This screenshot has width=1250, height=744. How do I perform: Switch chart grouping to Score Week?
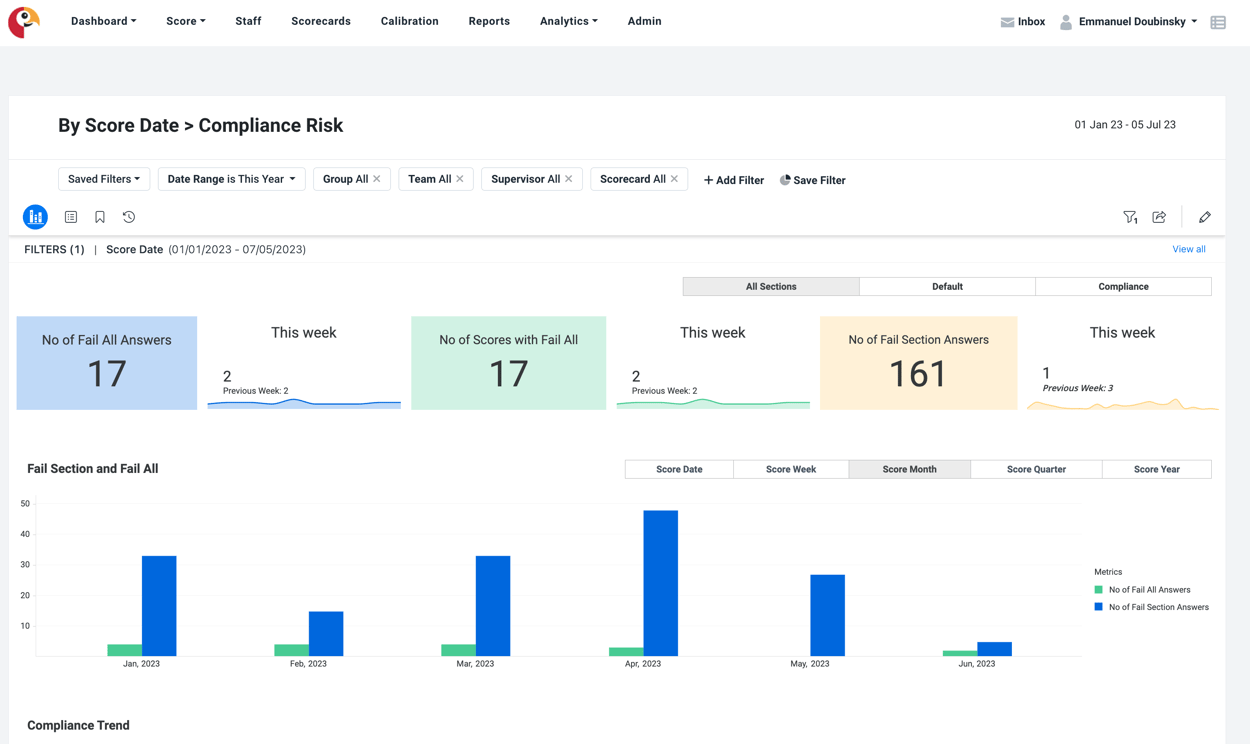[x=791, y=469]
